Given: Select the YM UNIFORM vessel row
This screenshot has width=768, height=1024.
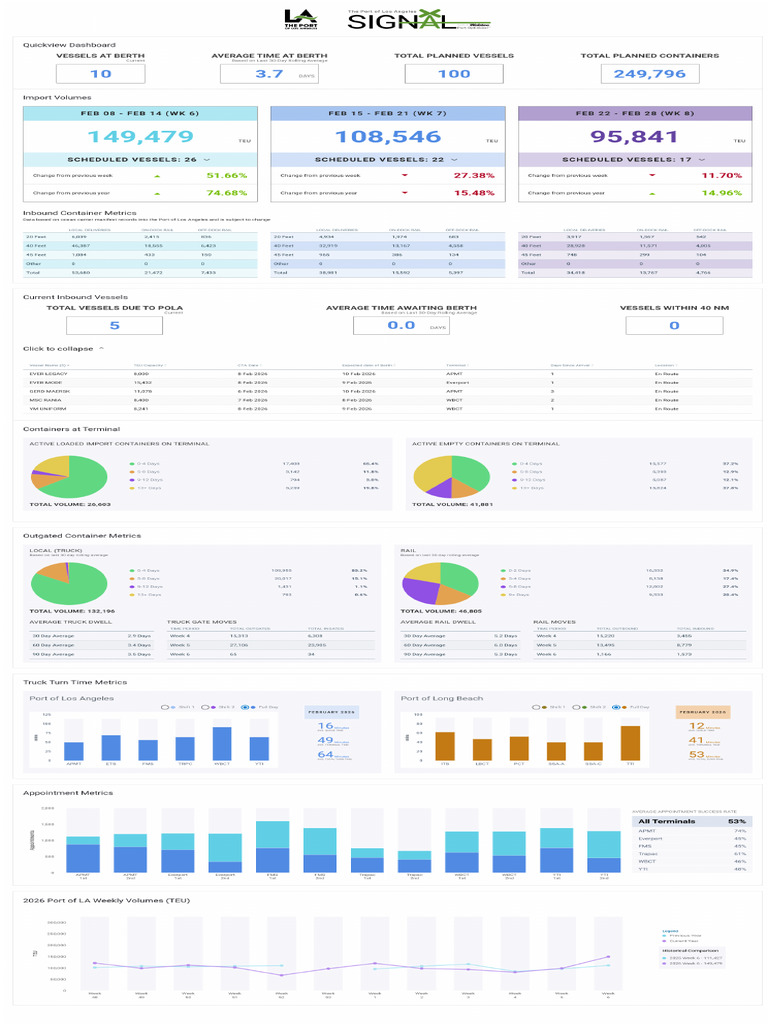Looking at the screenshot, I should [x=387, y=409].
